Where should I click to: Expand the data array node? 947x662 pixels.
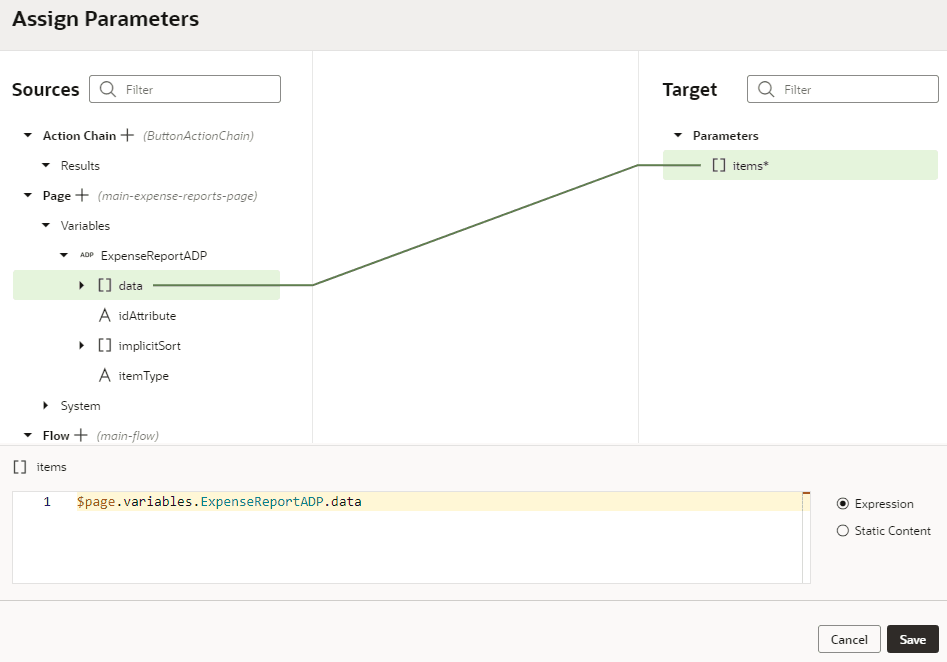[82, 285]
